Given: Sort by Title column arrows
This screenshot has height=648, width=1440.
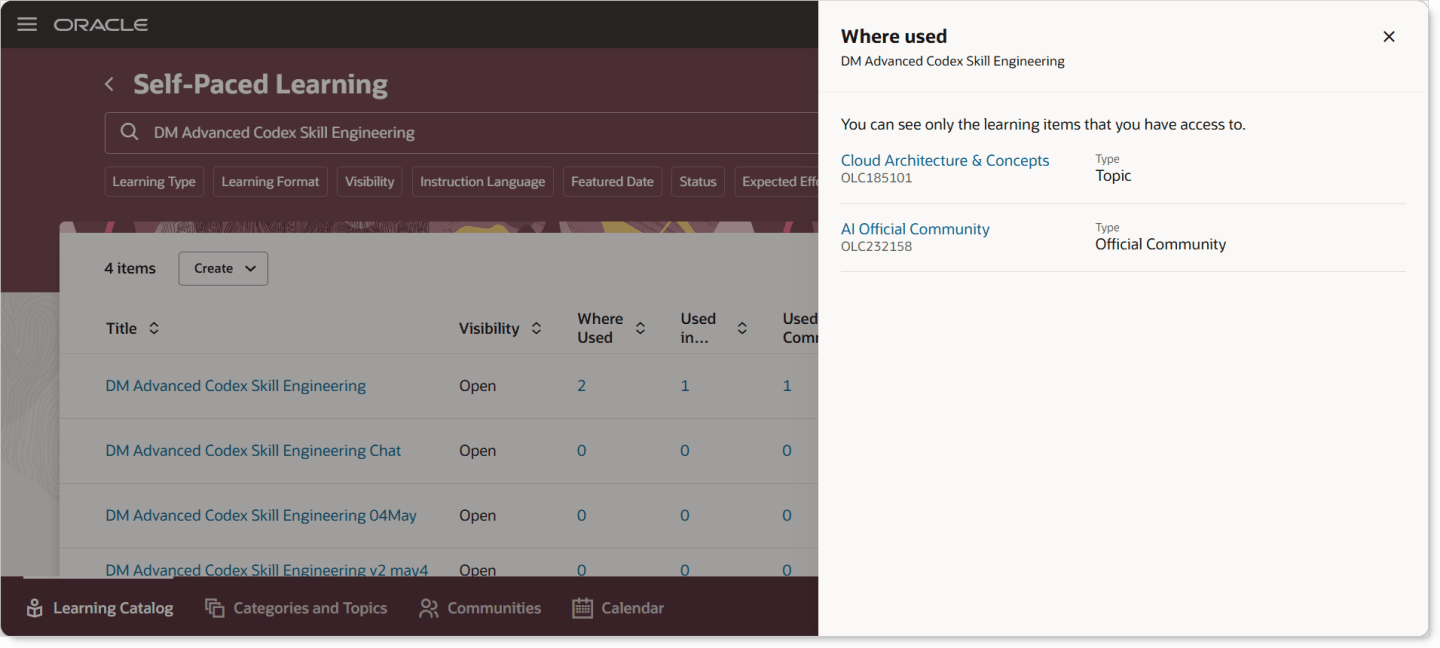Looking at the screenshot, I should (x=154, y=328).
